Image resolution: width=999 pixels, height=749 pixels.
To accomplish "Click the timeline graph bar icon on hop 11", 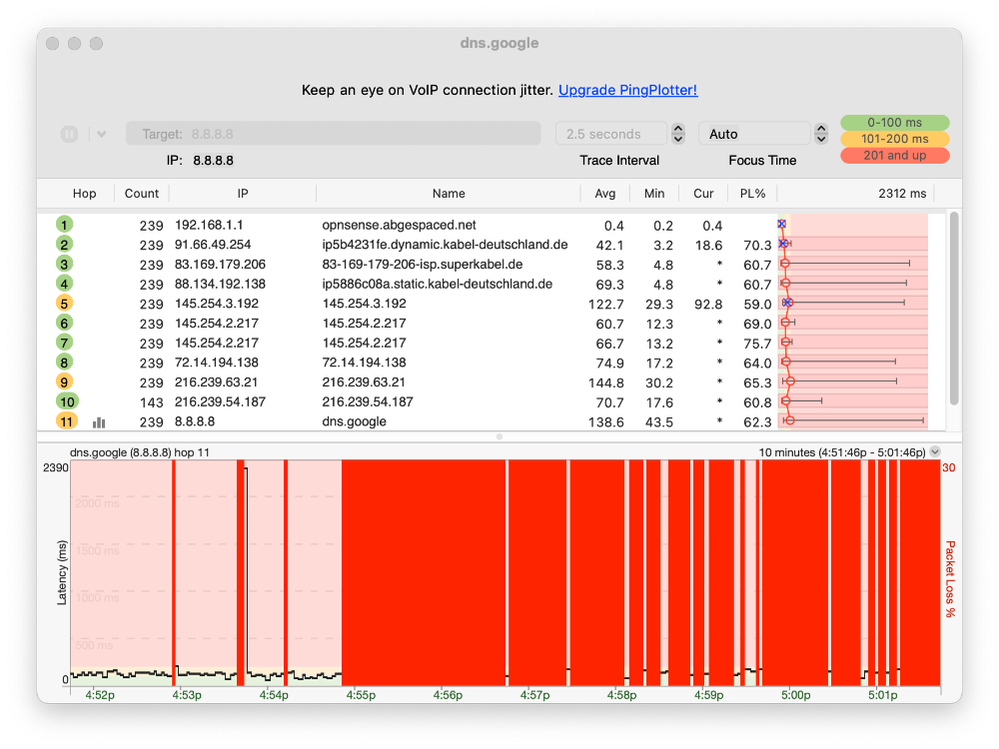I will click(x=99, y=422).
